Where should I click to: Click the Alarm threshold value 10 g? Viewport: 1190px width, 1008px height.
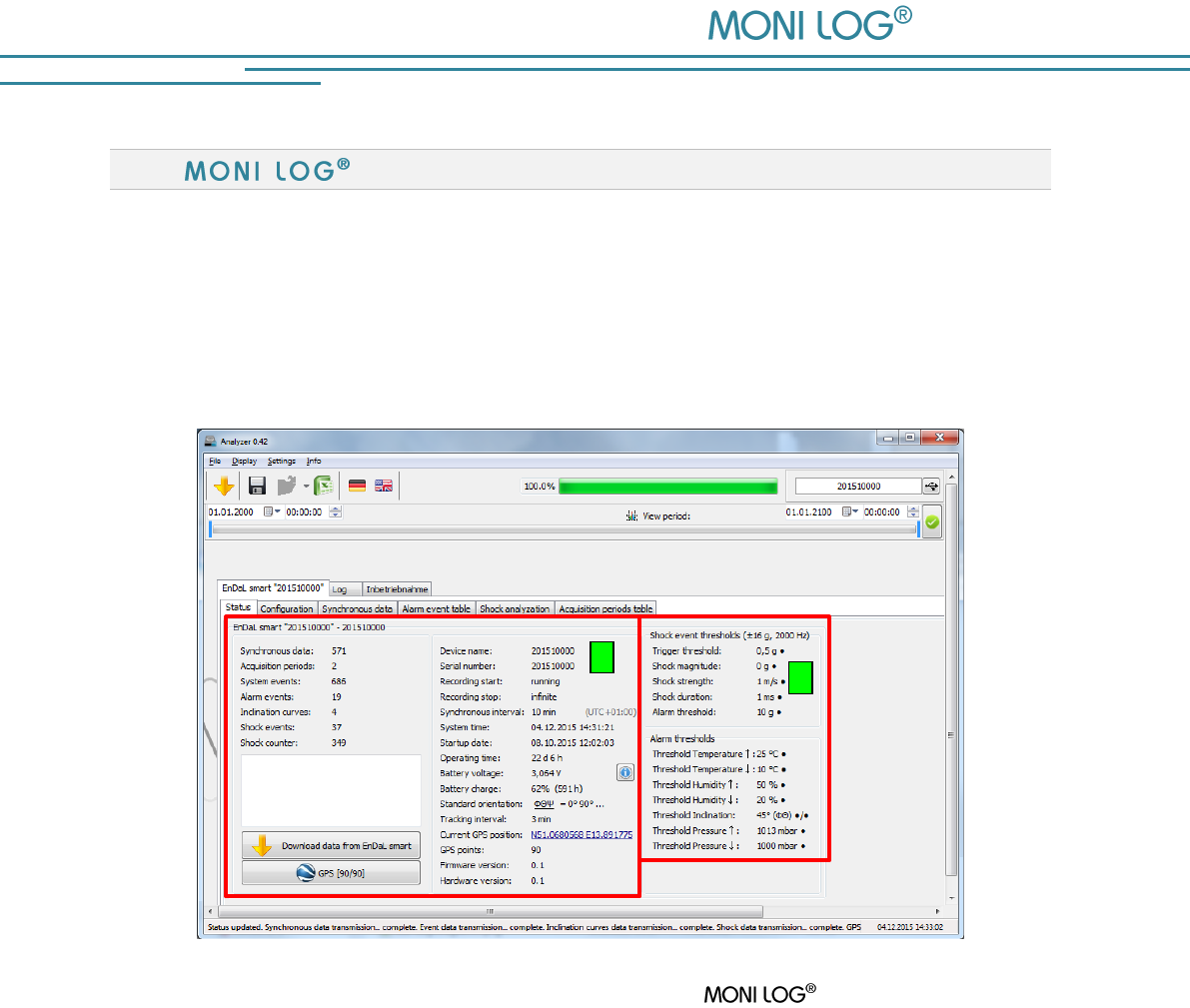point(765,712)
